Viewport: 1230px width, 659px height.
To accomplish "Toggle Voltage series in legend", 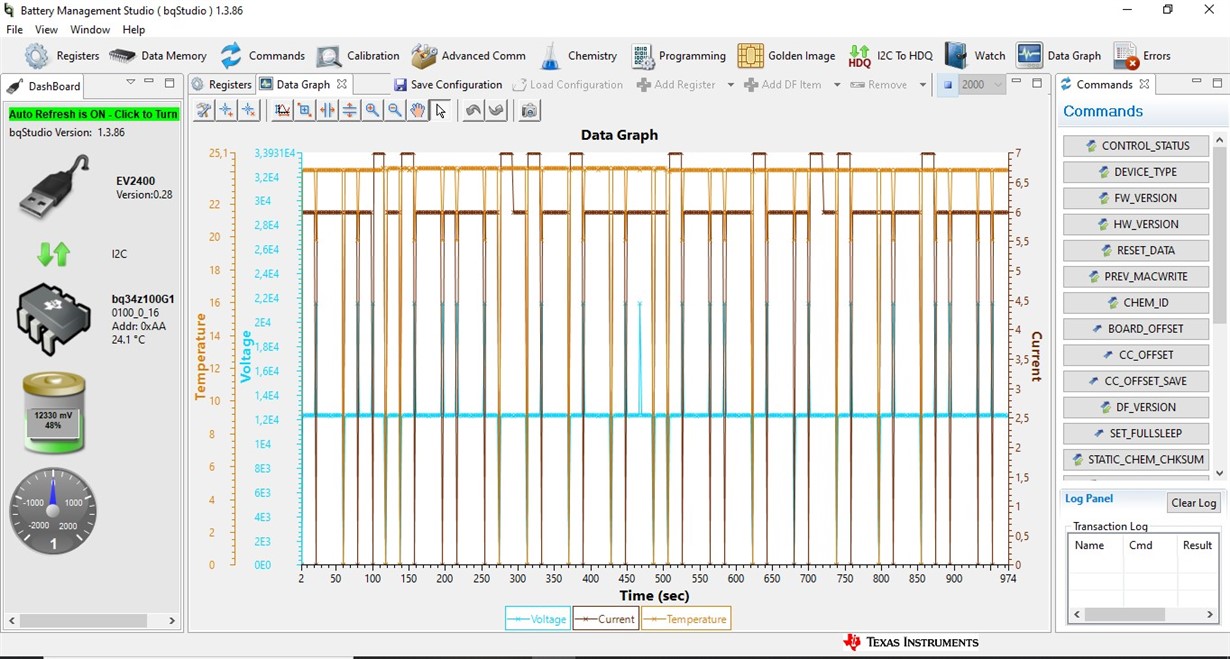I will (x=538, y=619).
